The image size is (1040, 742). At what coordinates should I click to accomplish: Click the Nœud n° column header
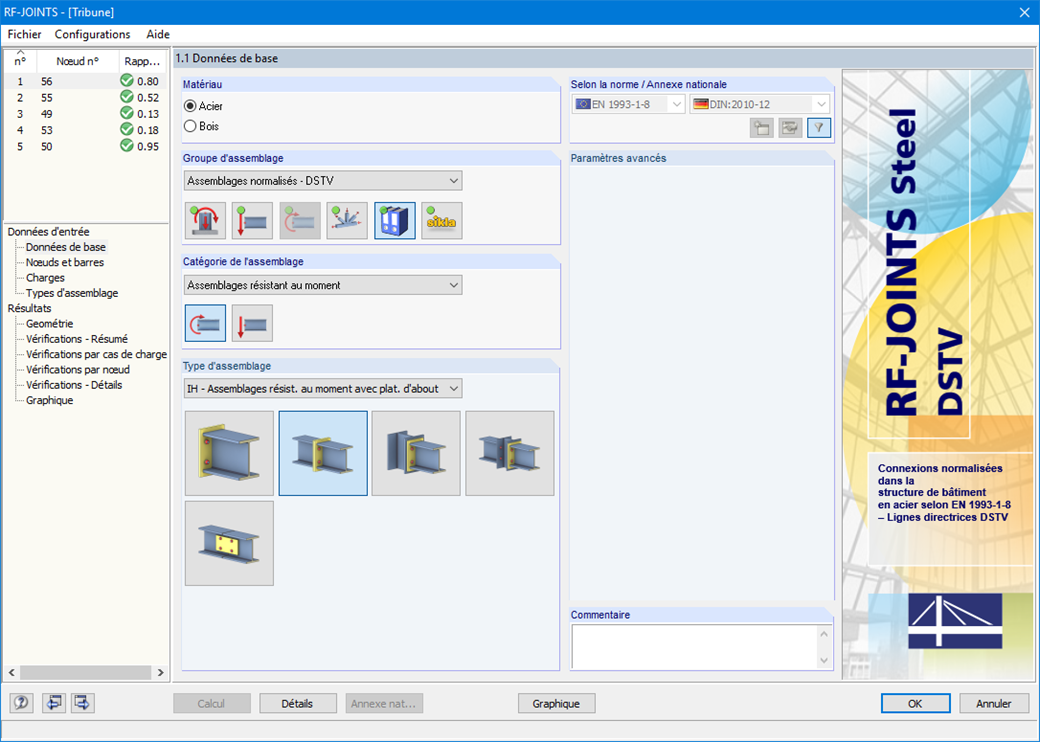click(78, 61)
